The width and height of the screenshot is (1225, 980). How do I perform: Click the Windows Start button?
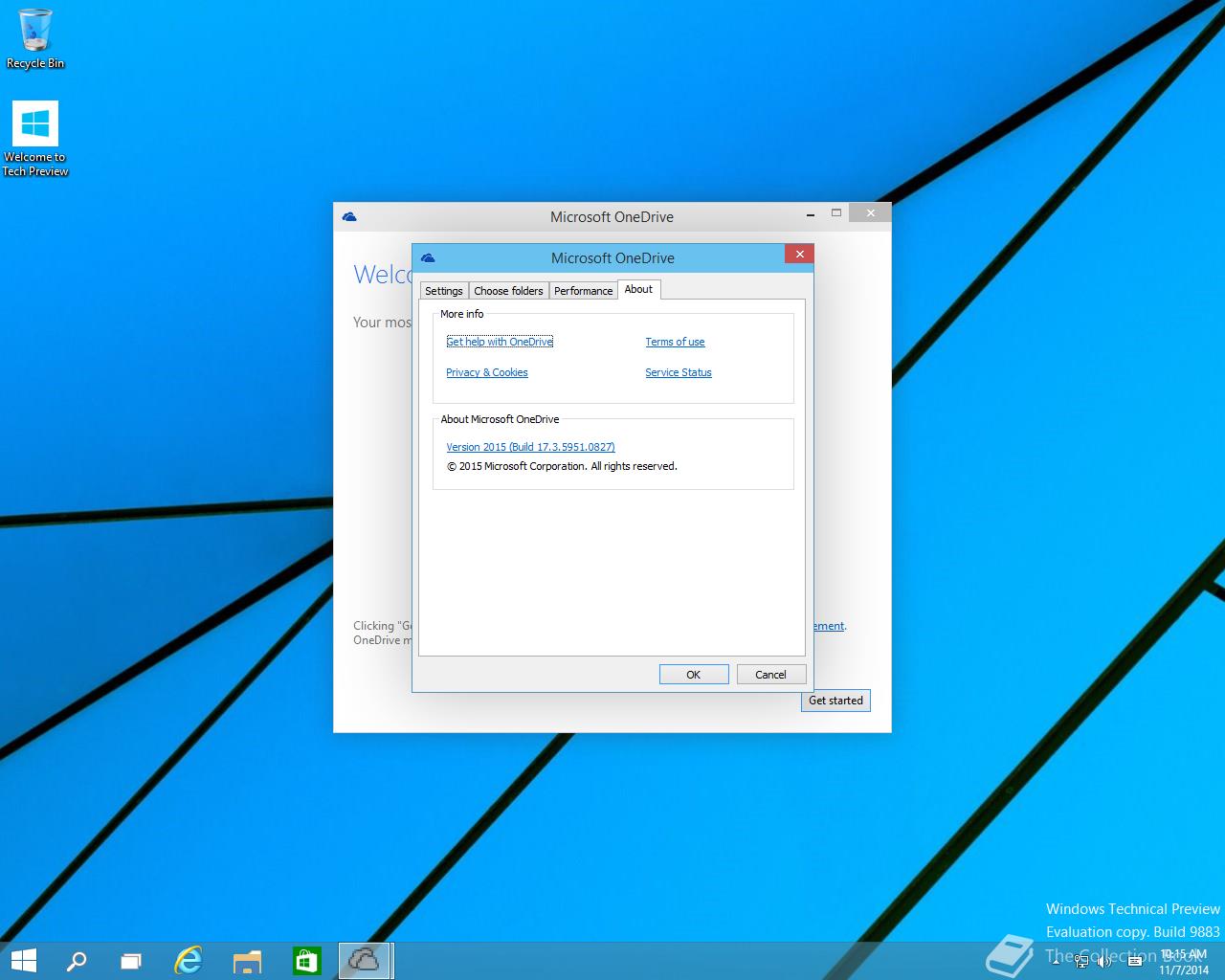click(23, 960)
